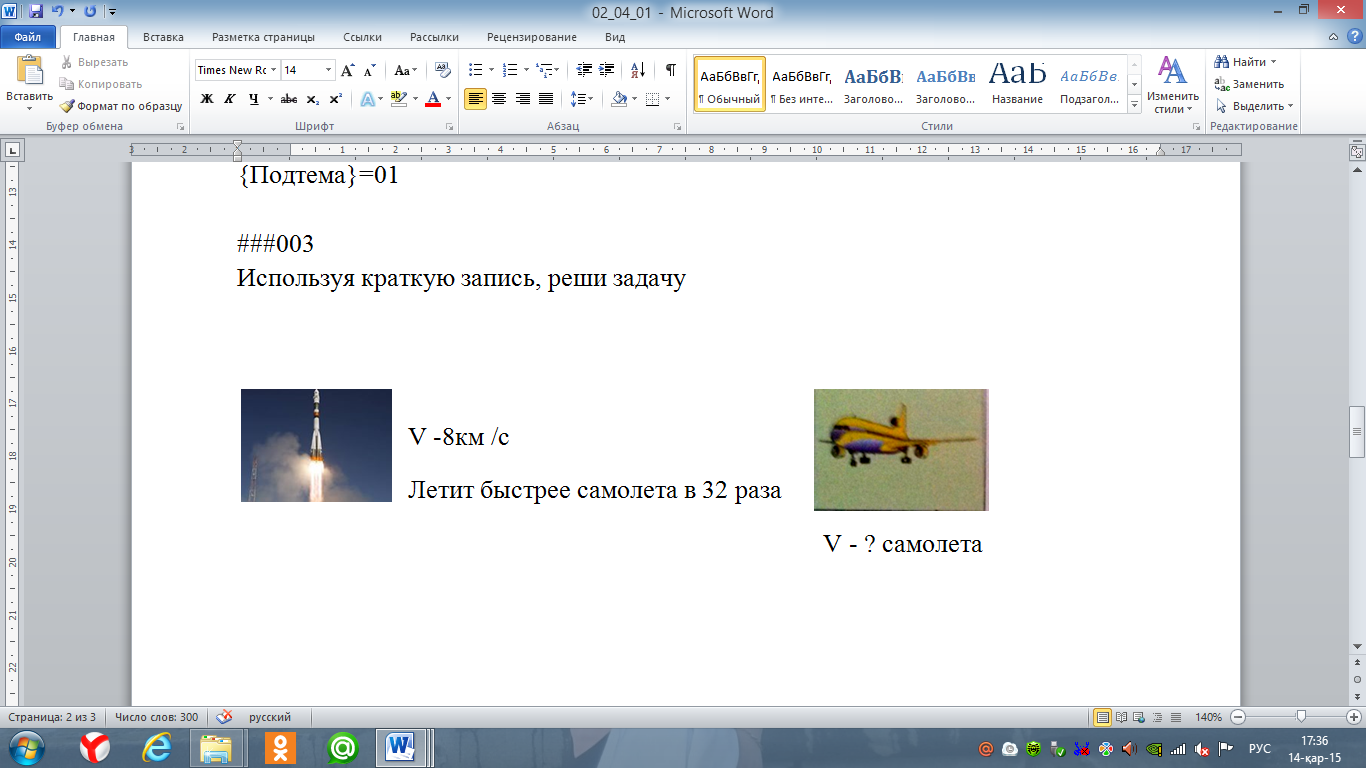Increase font size
This screenshot has height=768, width=1366.
(347, 70)
